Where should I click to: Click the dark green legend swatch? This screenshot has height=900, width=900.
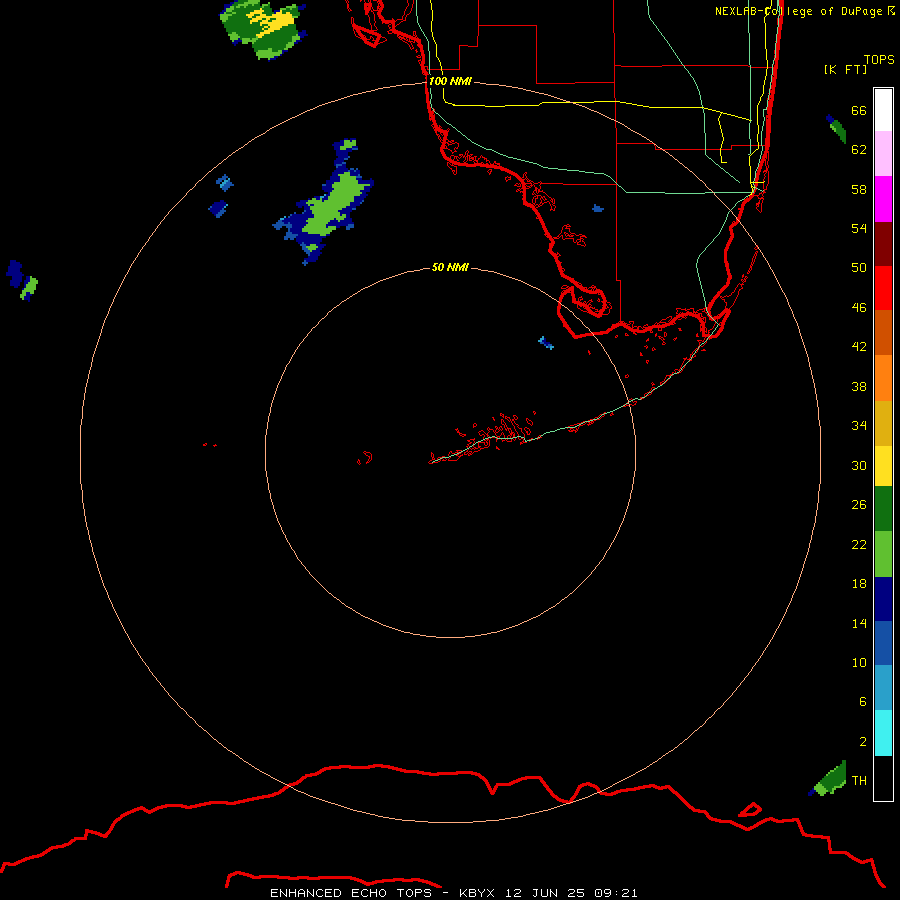coord(883,509)
